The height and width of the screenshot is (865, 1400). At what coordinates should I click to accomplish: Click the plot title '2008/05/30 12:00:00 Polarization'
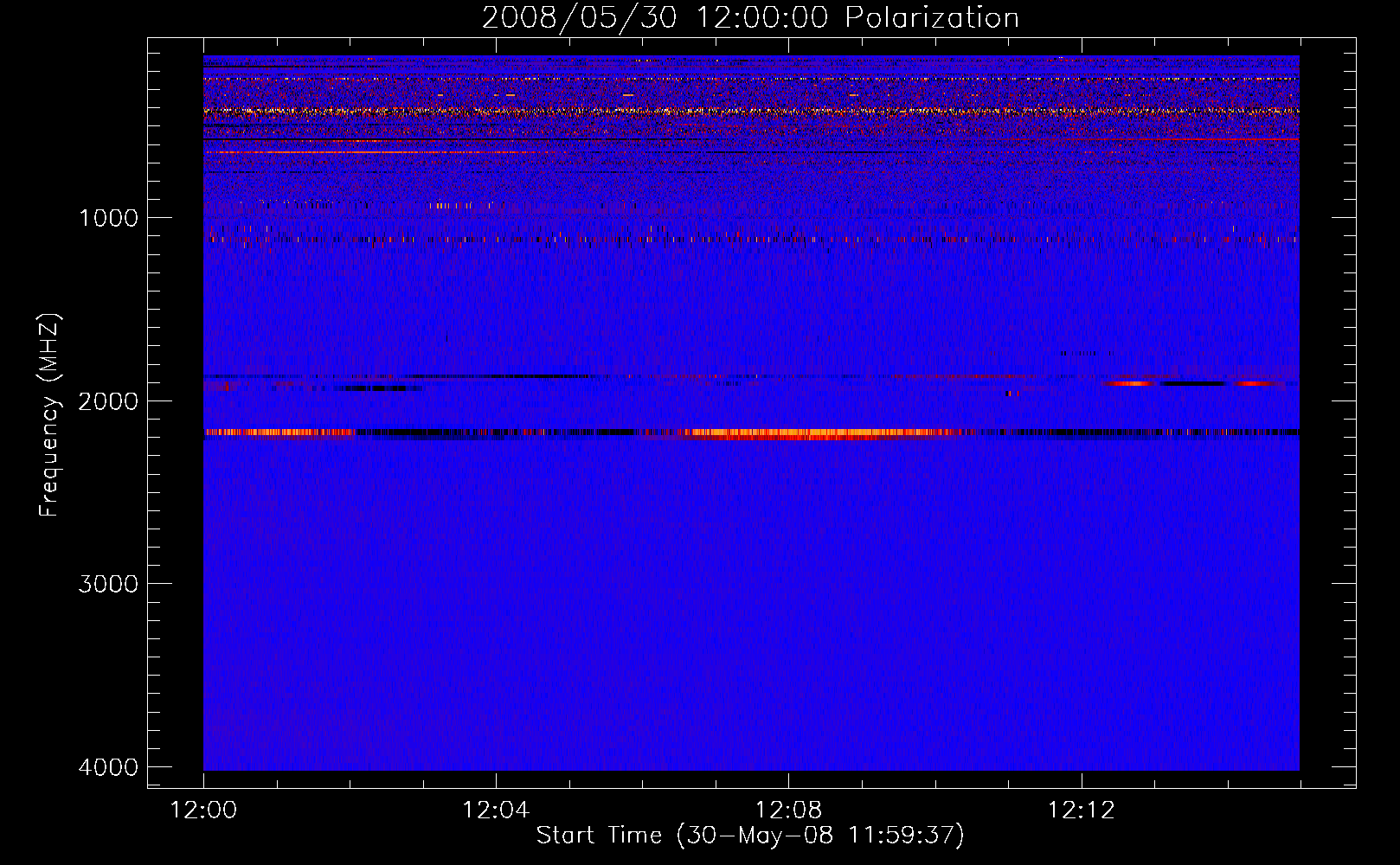750,18
